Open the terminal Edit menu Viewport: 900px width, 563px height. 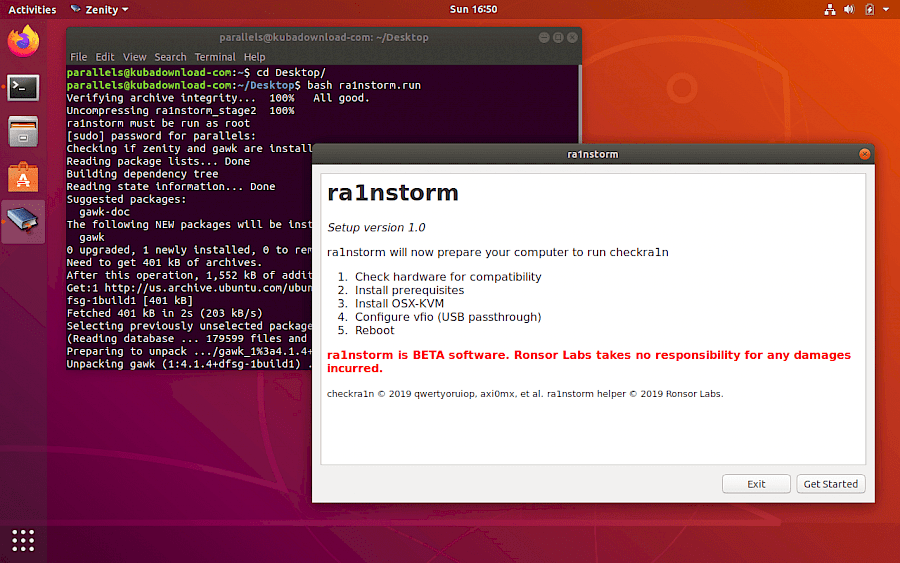(x=104, y=57)
